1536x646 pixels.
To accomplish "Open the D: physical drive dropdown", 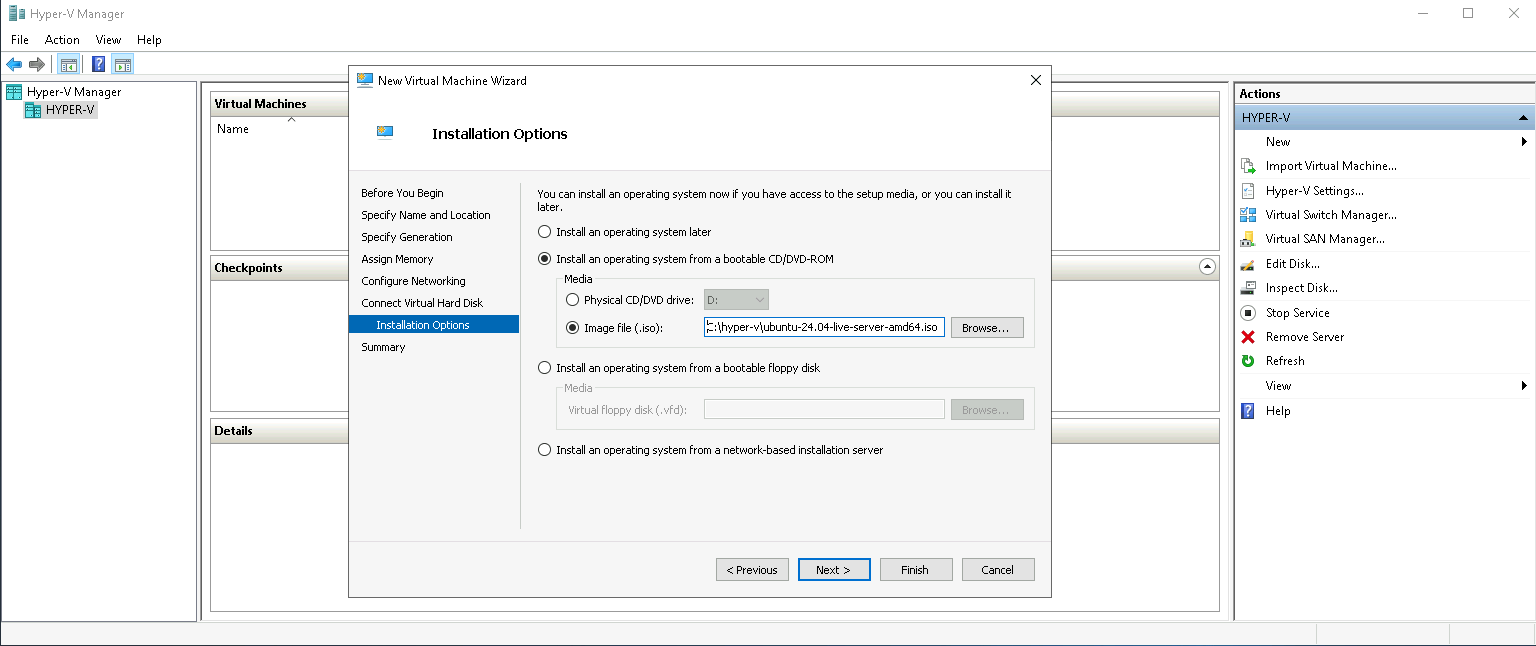I will click(x=736, y=300).
